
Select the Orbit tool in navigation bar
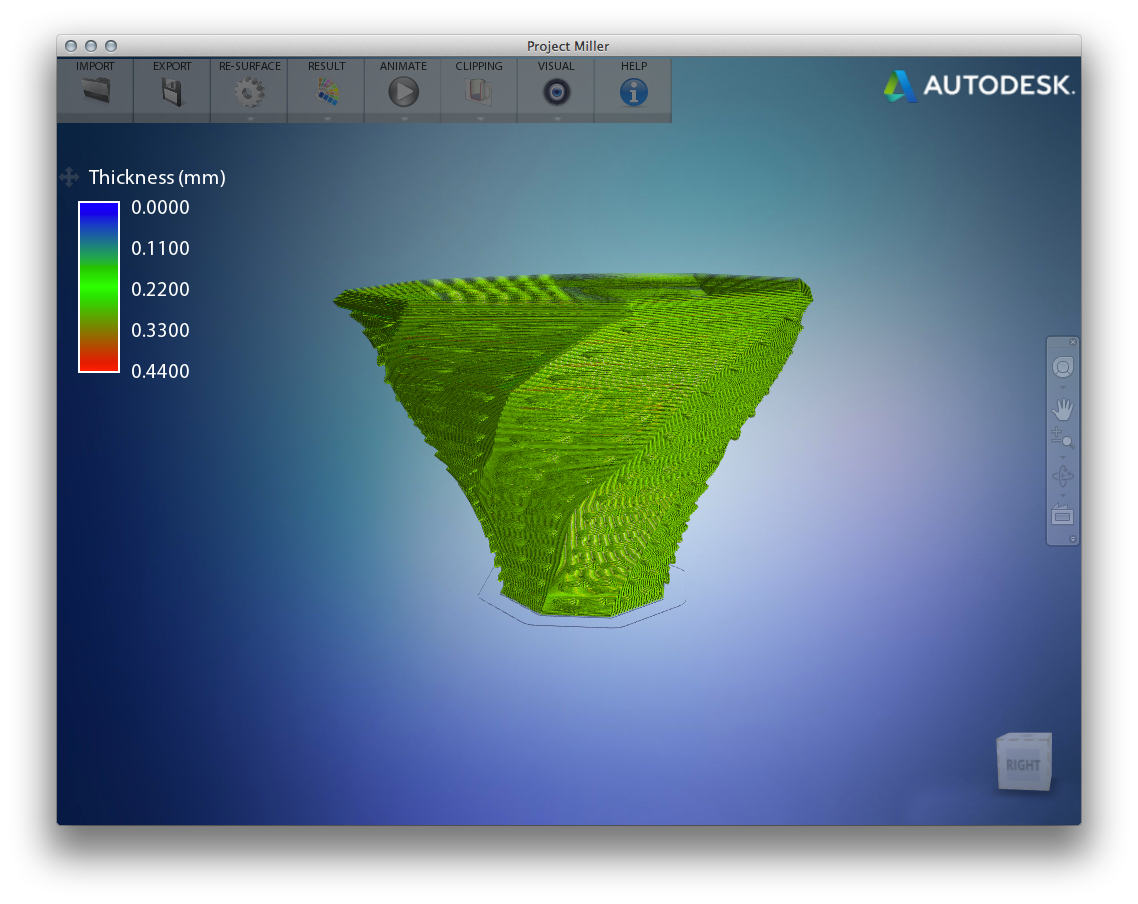pos(1062,476)
